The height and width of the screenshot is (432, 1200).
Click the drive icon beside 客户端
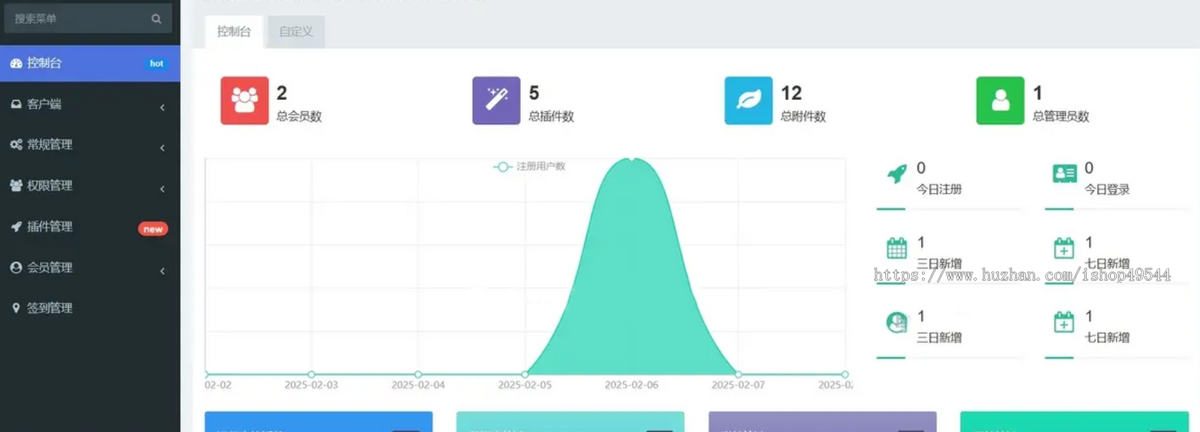click(x=16, y=104)
